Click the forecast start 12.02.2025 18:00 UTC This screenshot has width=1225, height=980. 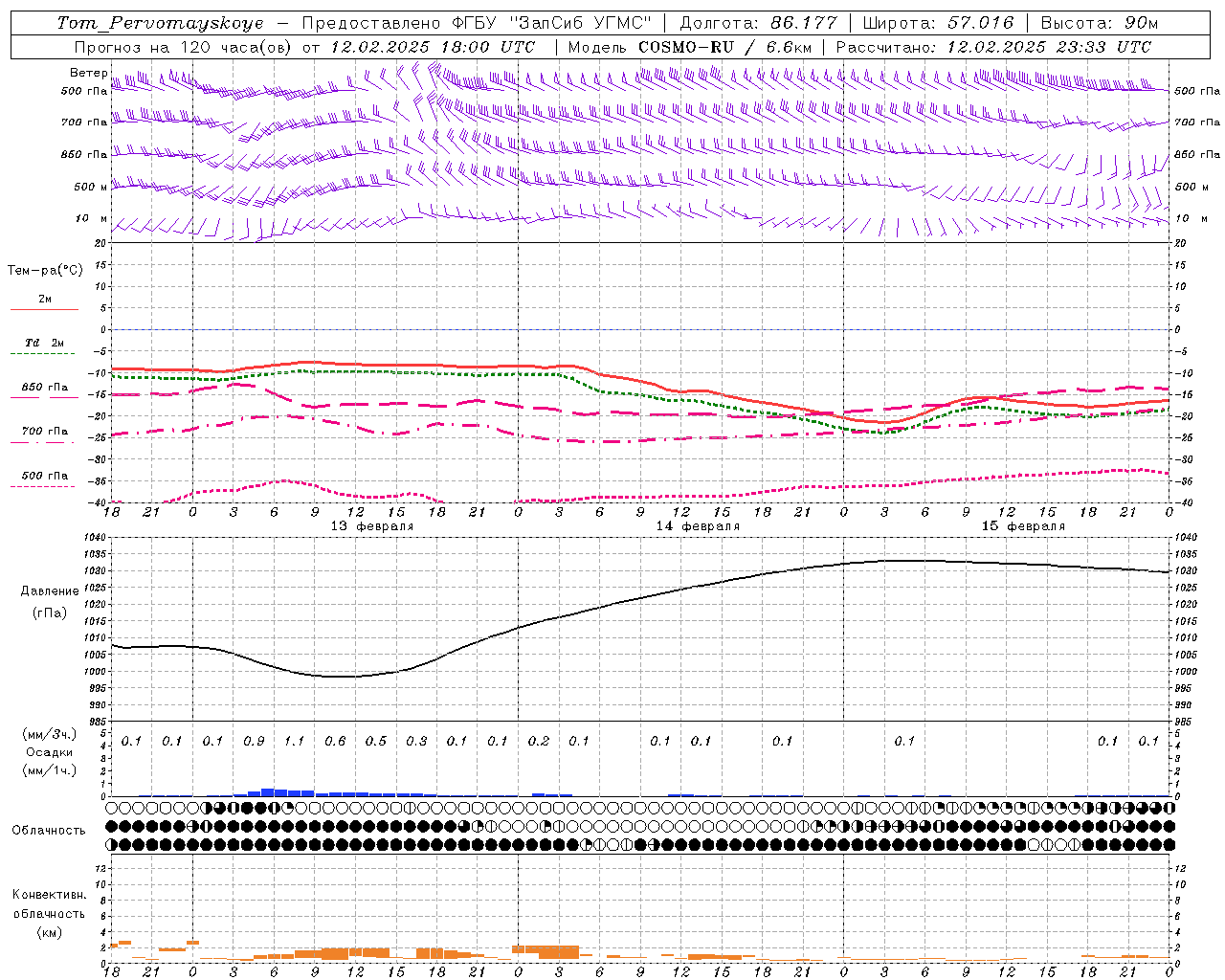pyautogui.click(x=433, y=47)
